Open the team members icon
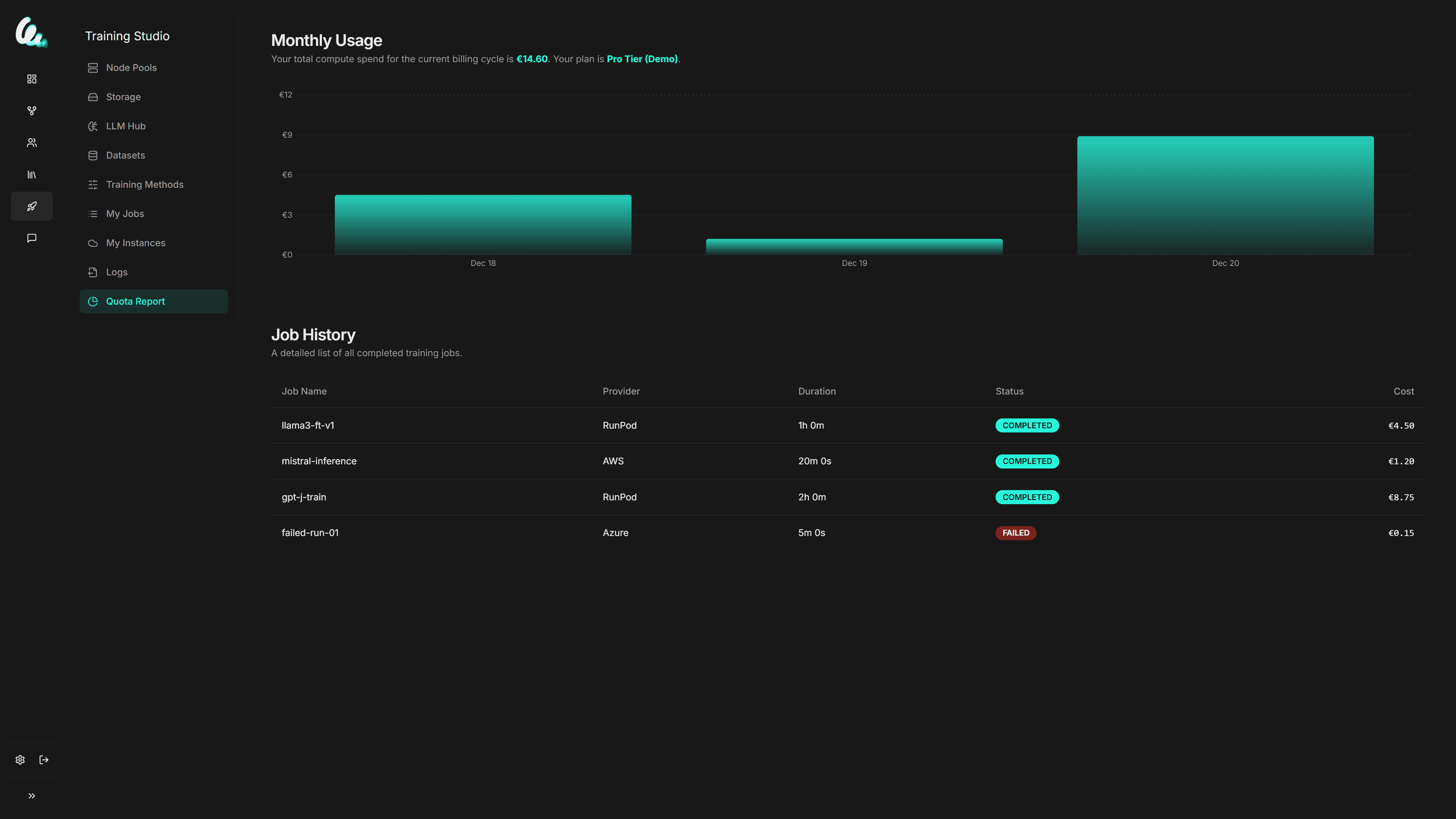Image resolution: width=1456 pixels, height=819 pixels. (x=31, y=142)
